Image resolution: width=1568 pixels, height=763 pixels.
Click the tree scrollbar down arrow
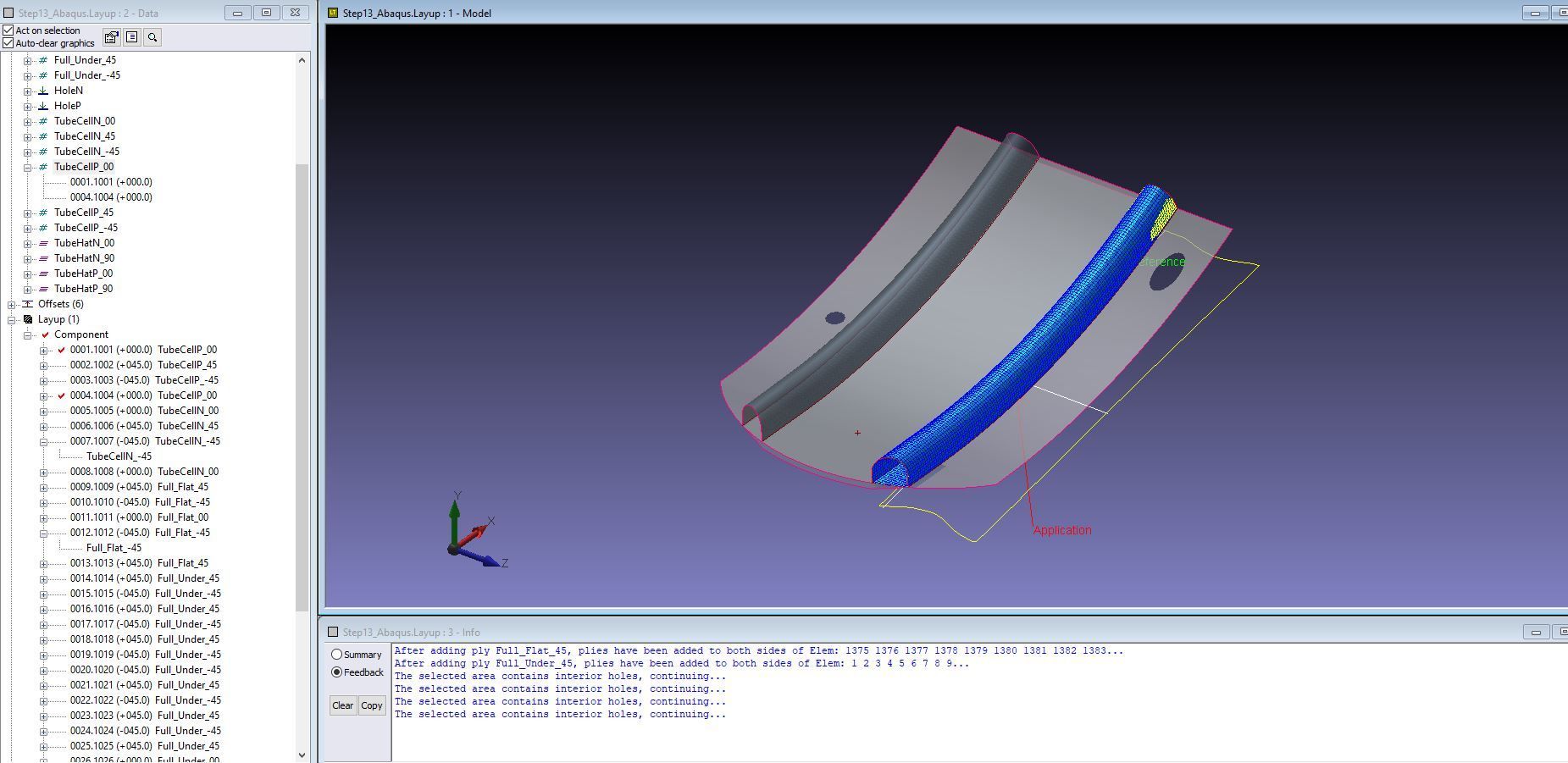point(302,755)
